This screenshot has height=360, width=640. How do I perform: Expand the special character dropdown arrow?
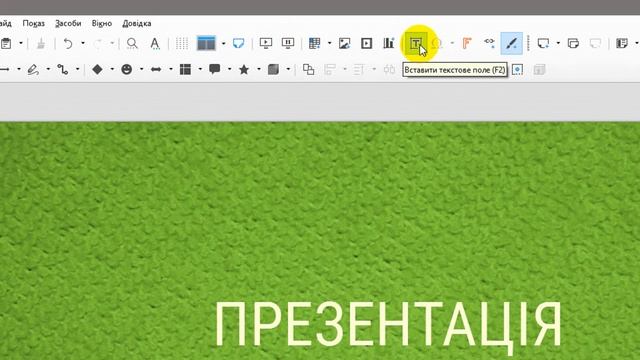[452, 43]
